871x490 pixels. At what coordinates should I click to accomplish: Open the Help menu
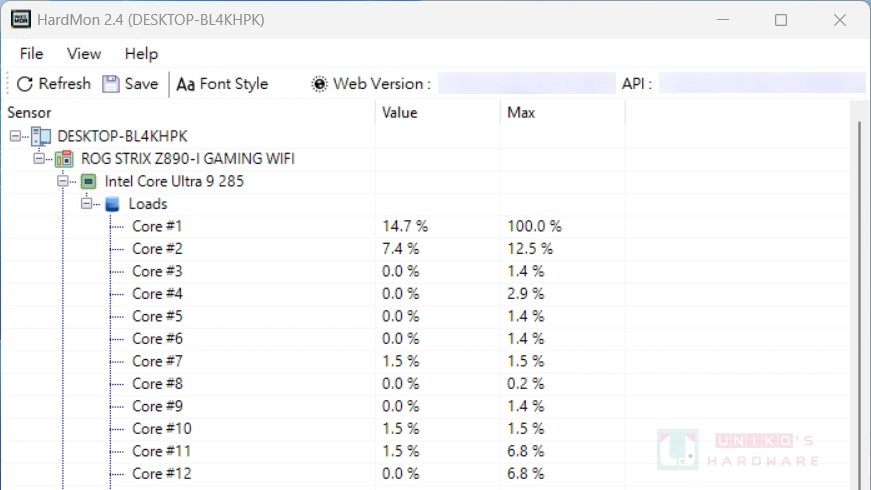(x=141, y=54)
